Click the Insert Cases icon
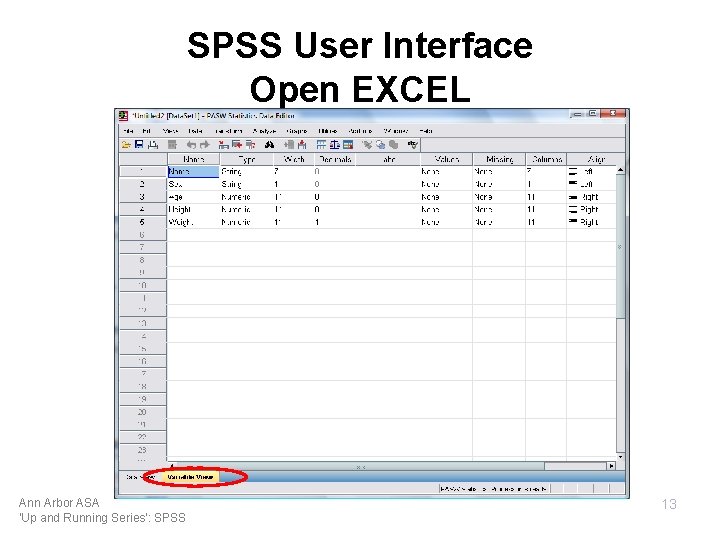Viewport: 720px width, 540px height. (x=289, y=145)
